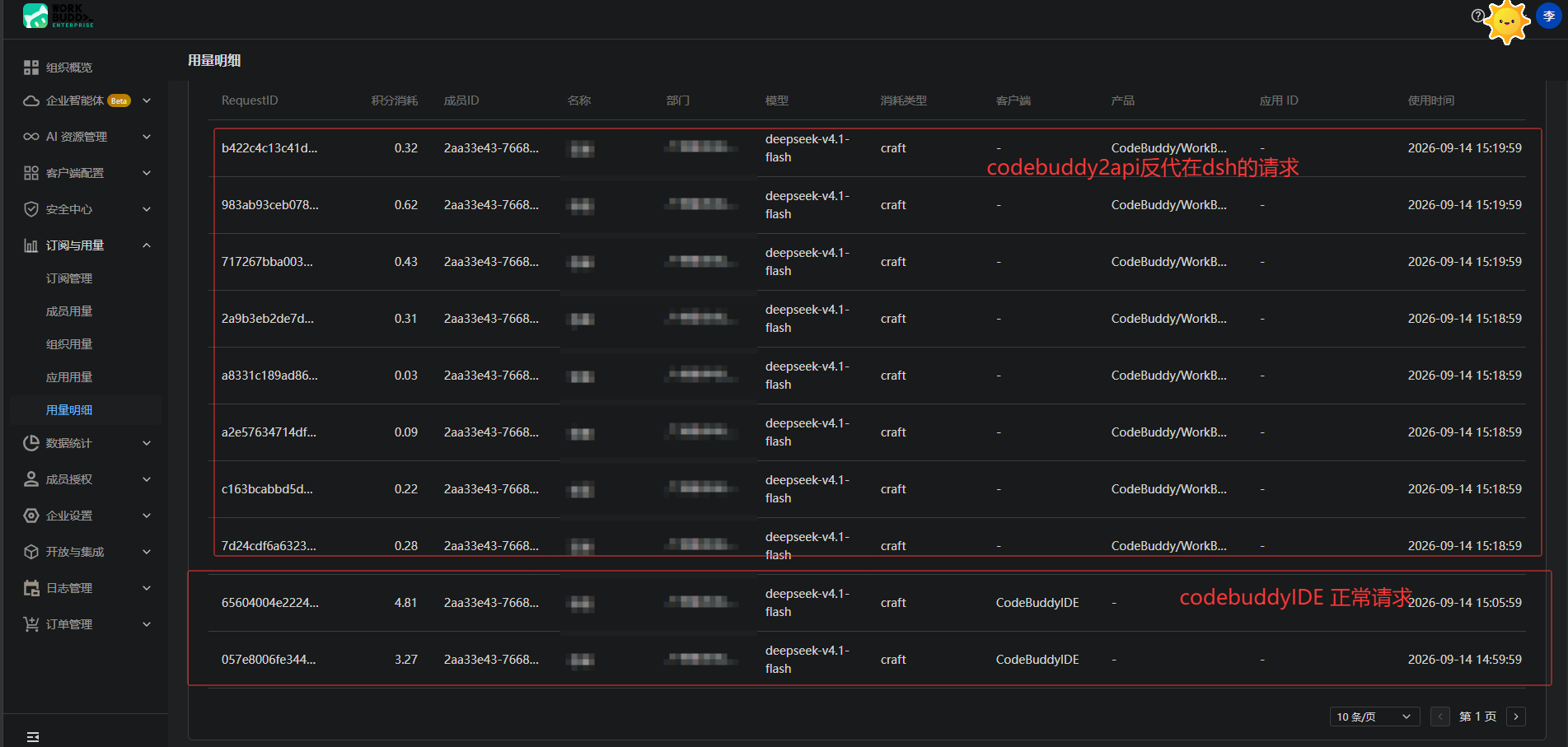Viewport: 1568px width, 747px height.
Task: Click the 数据统计 pie chart icon
Action: tap(31, 443)
